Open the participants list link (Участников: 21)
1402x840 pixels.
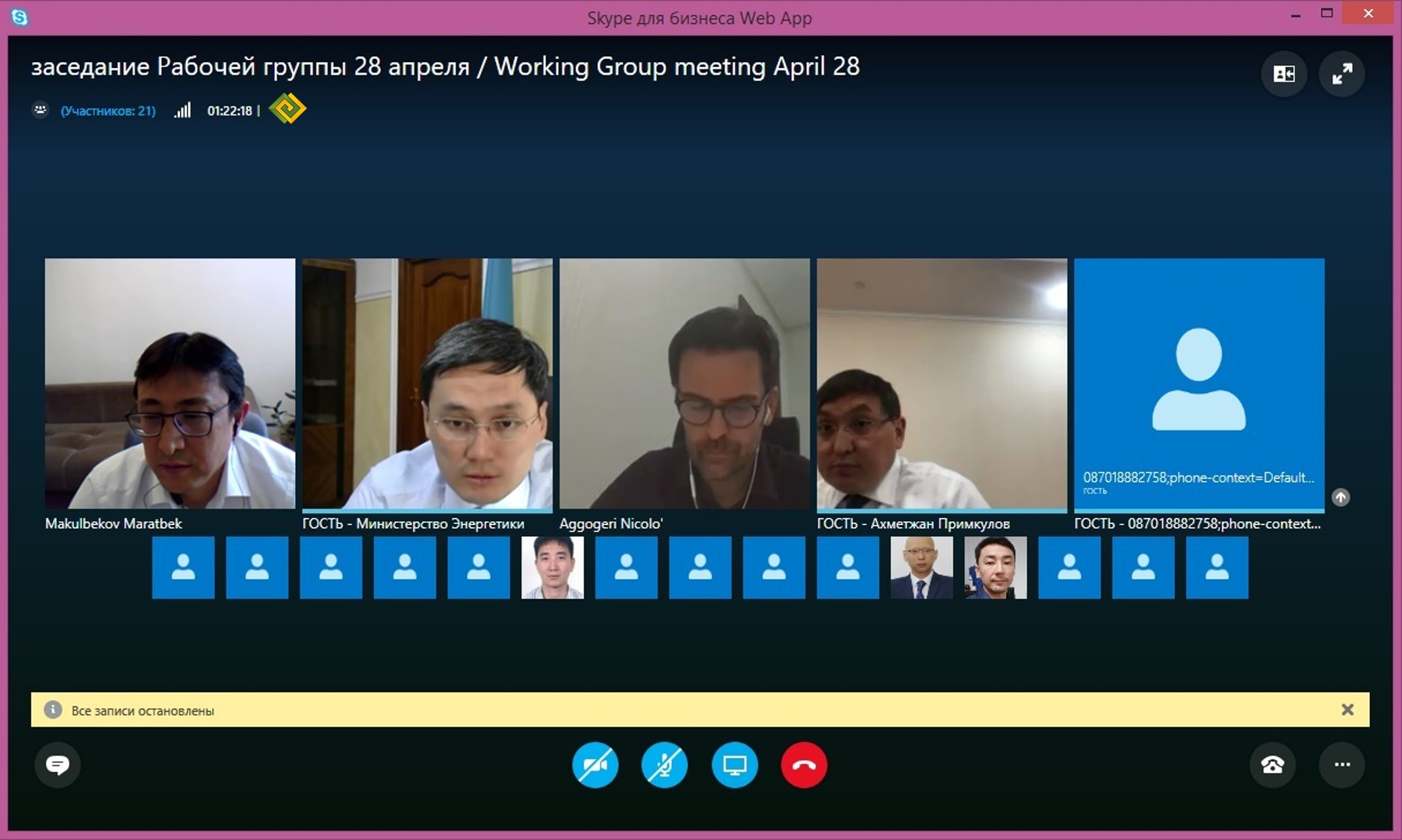tap(108, 111)
